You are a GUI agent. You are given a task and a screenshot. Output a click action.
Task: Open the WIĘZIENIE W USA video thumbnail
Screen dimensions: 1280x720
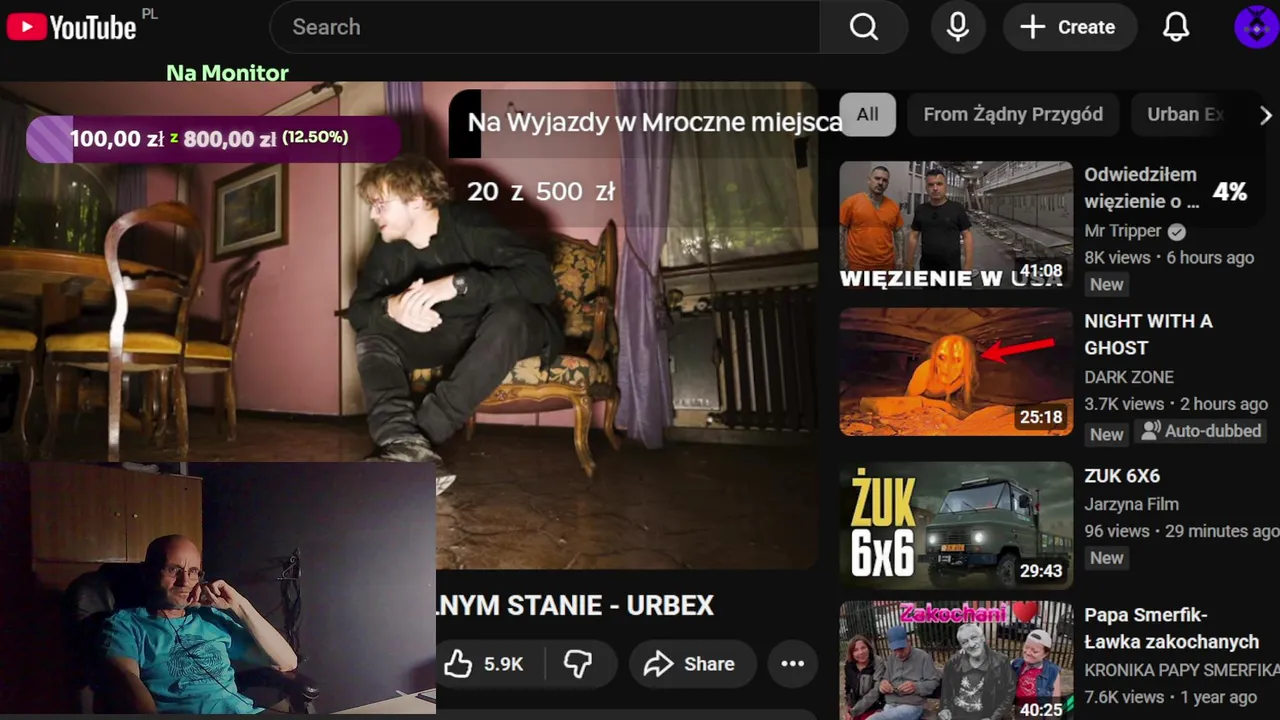[956, 226]
